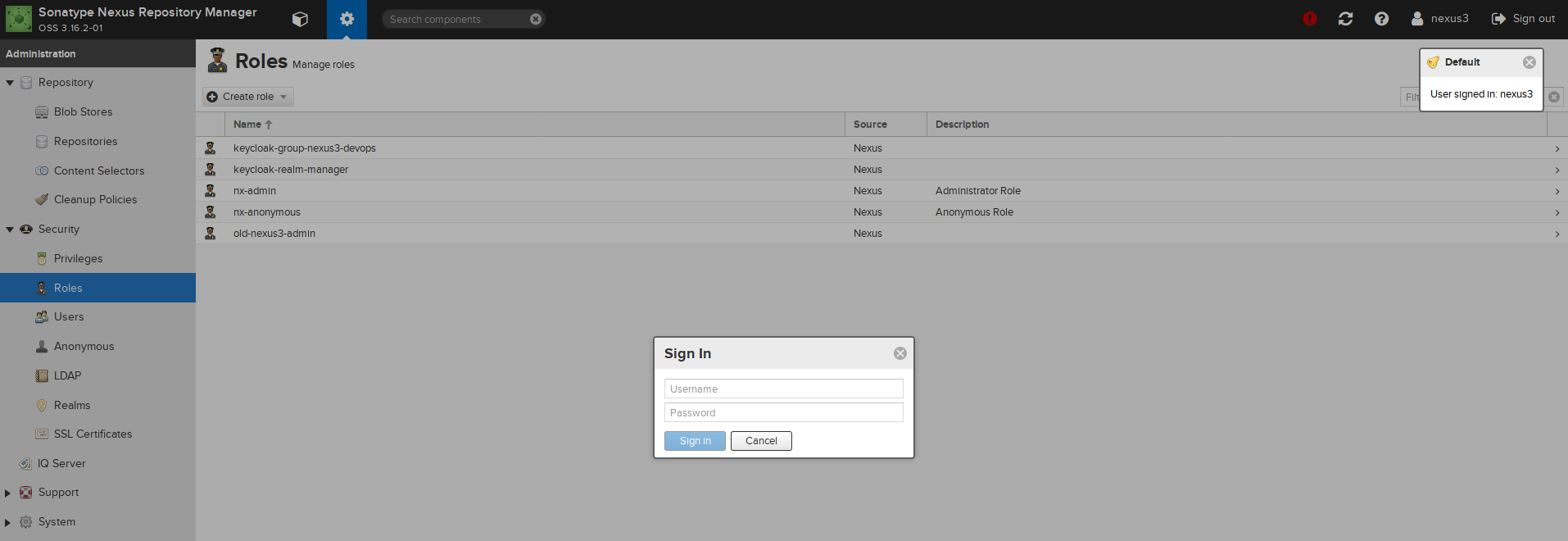Open the Administration gear icon tab
The image size is (1568, 541).
click(347, 19)
